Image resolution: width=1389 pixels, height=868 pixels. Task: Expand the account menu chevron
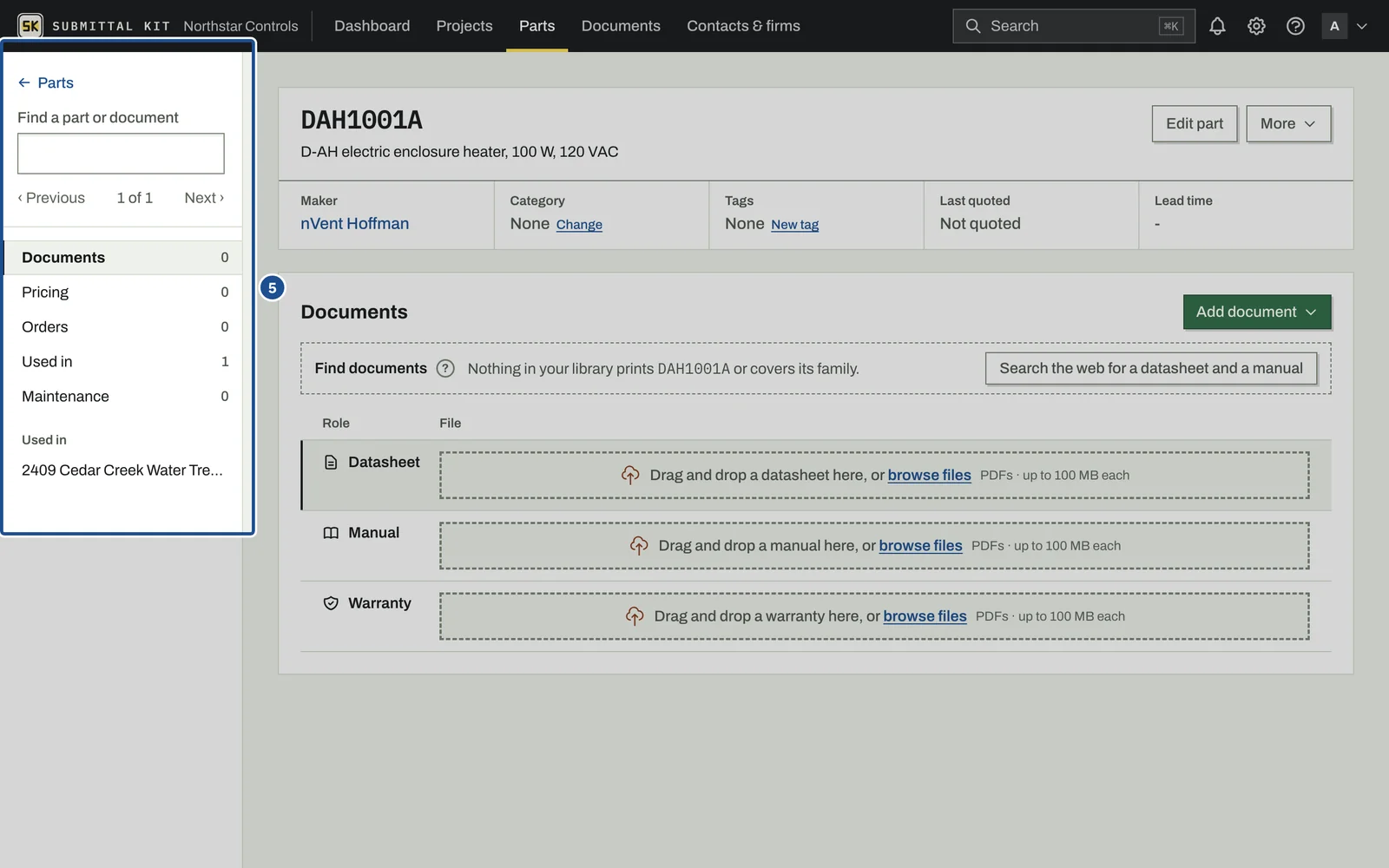(1362, 26)
